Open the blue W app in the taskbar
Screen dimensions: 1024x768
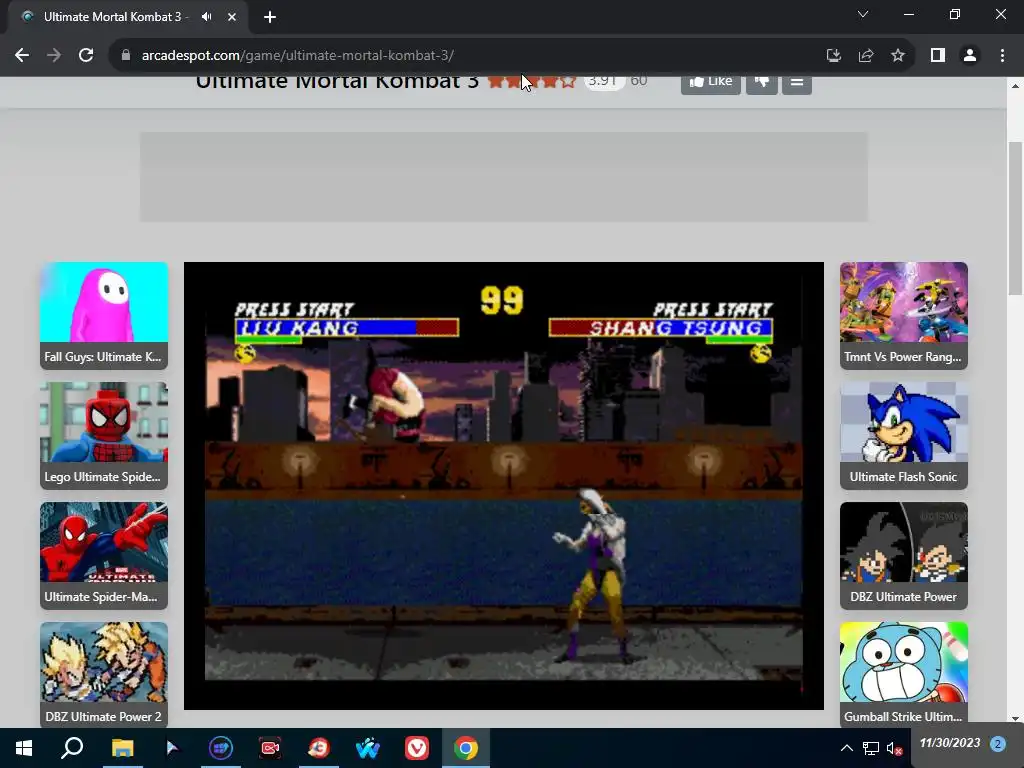368,748
